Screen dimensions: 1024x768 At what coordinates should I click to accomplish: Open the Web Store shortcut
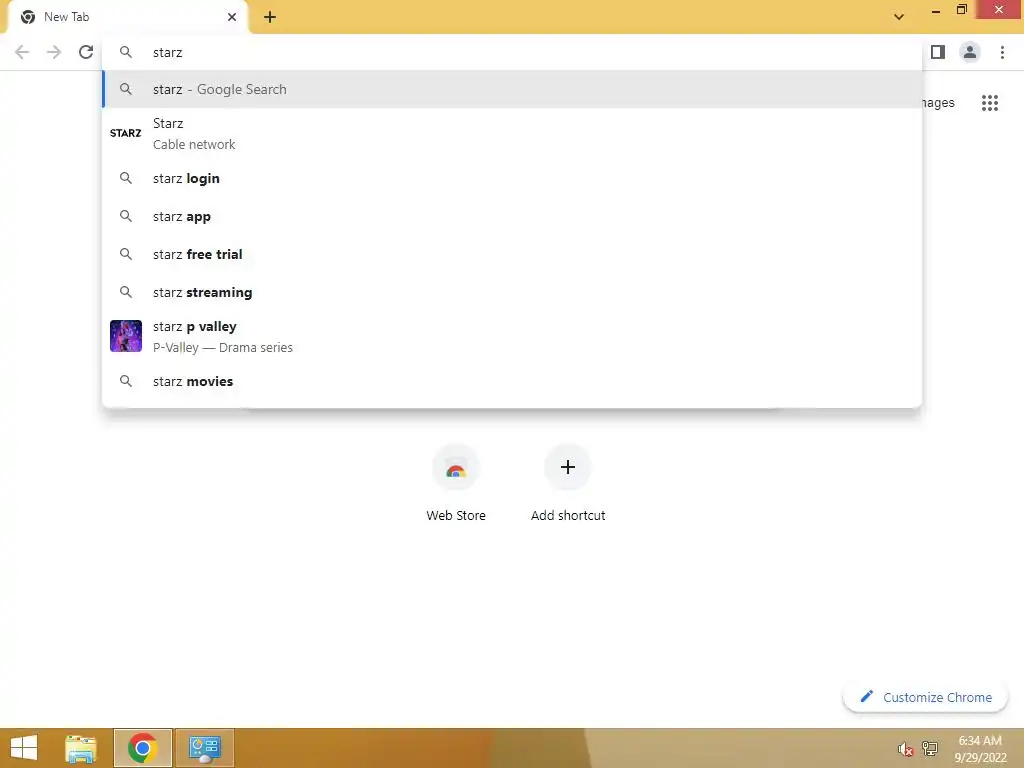tap(456, 483)
